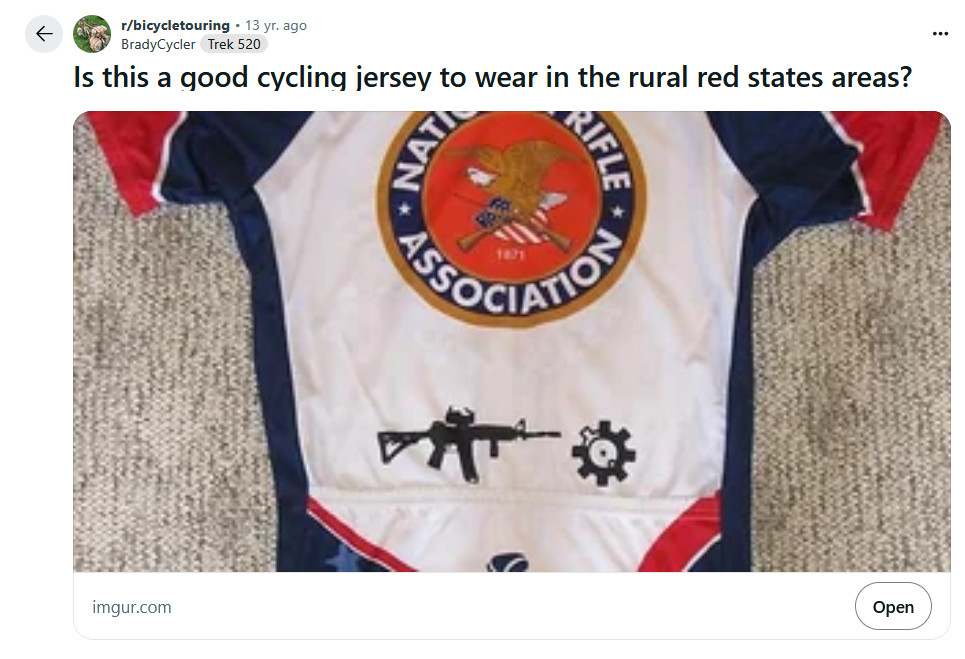Click the Open button for imgur link
The width and height of the screenshot is (965, 659).
coord(892,606)
